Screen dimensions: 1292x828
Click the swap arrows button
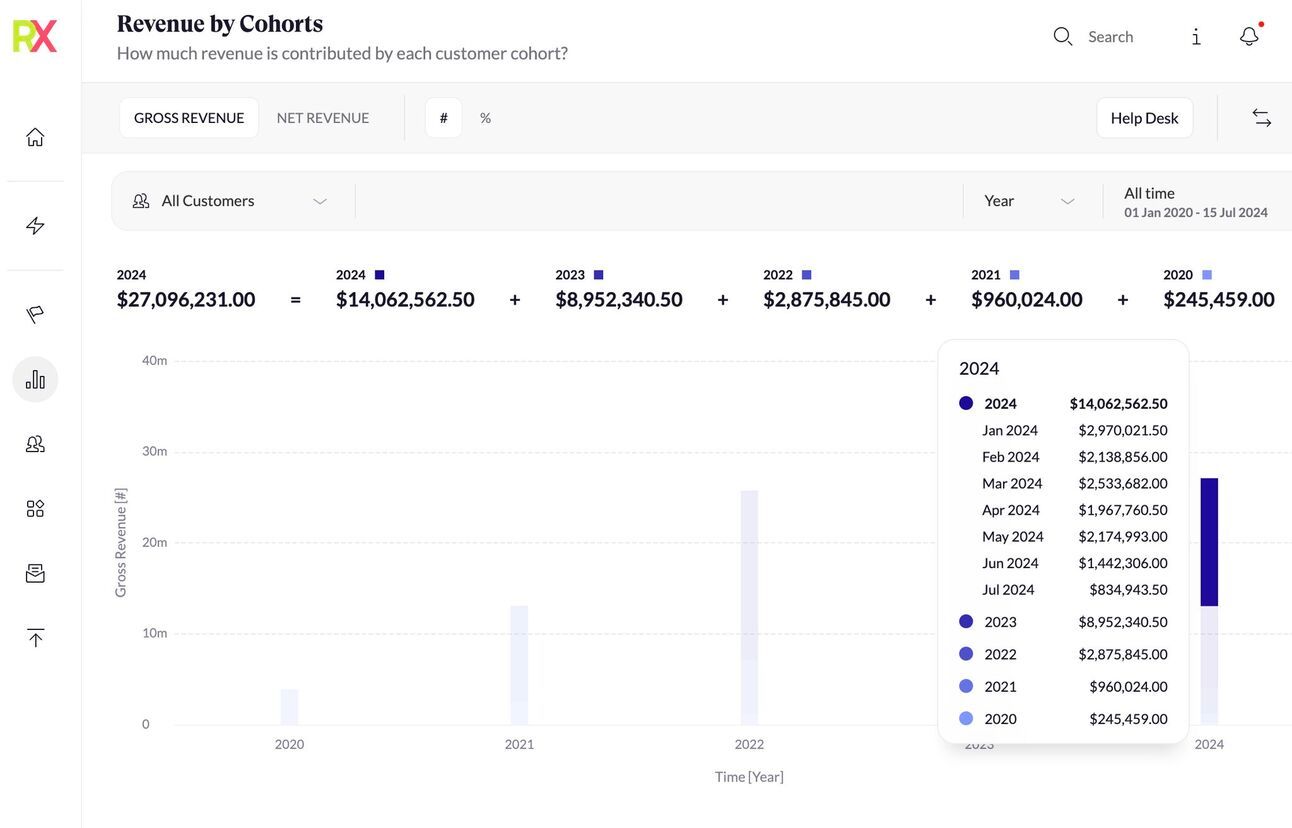(x=1262, y=118)
